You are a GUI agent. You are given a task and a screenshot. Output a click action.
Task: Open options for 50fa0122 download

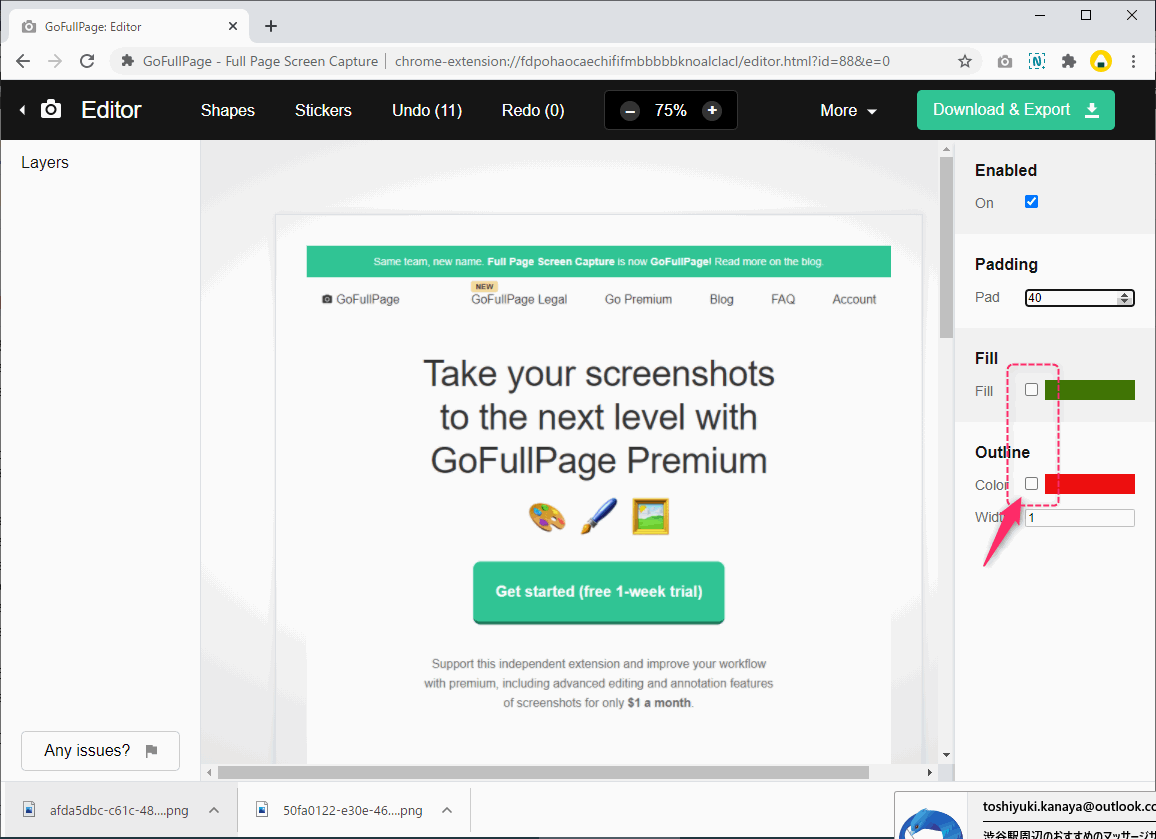[x=447, y=810]
